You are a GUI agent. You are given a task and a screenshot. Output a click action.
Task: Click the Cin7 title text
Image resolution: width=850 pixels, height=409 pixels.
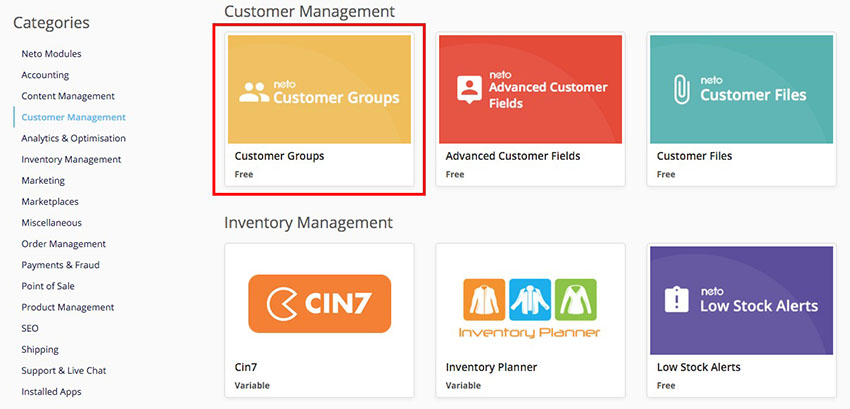click(x=246, y=367)
